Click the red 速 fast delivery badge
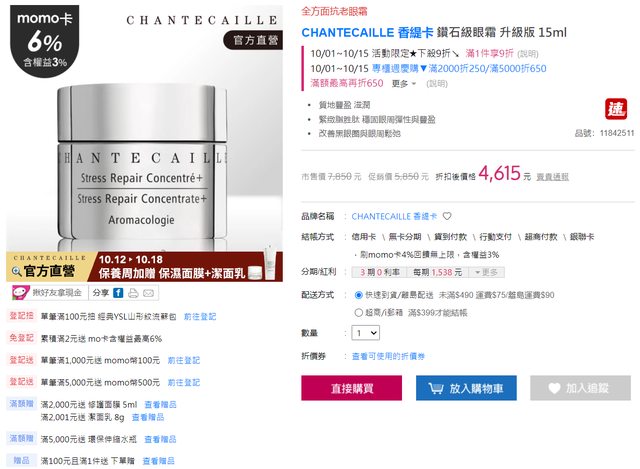 coord(616,109)
